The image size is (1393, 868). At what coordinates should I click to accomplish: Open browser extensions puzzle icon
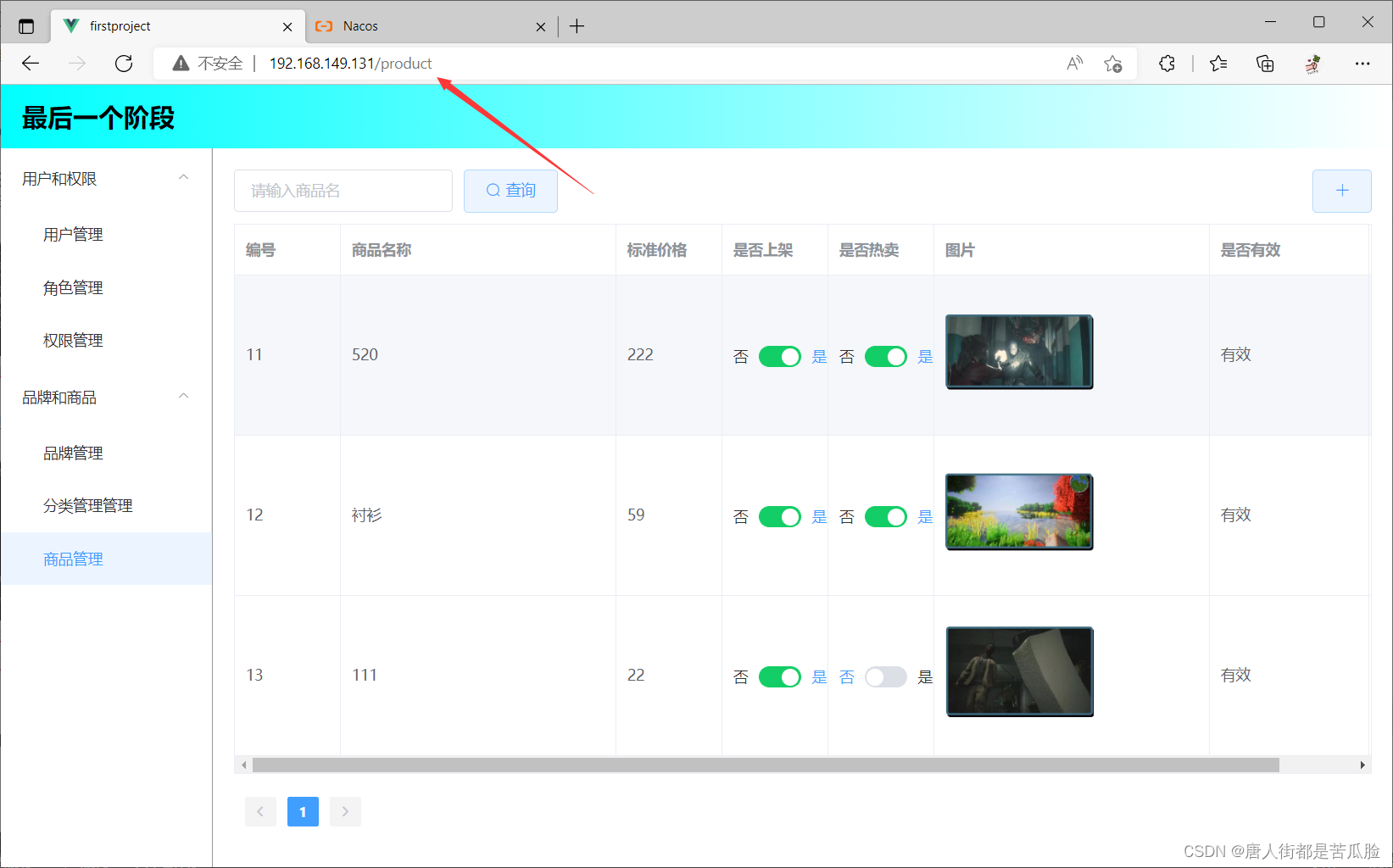[1167, 64]
